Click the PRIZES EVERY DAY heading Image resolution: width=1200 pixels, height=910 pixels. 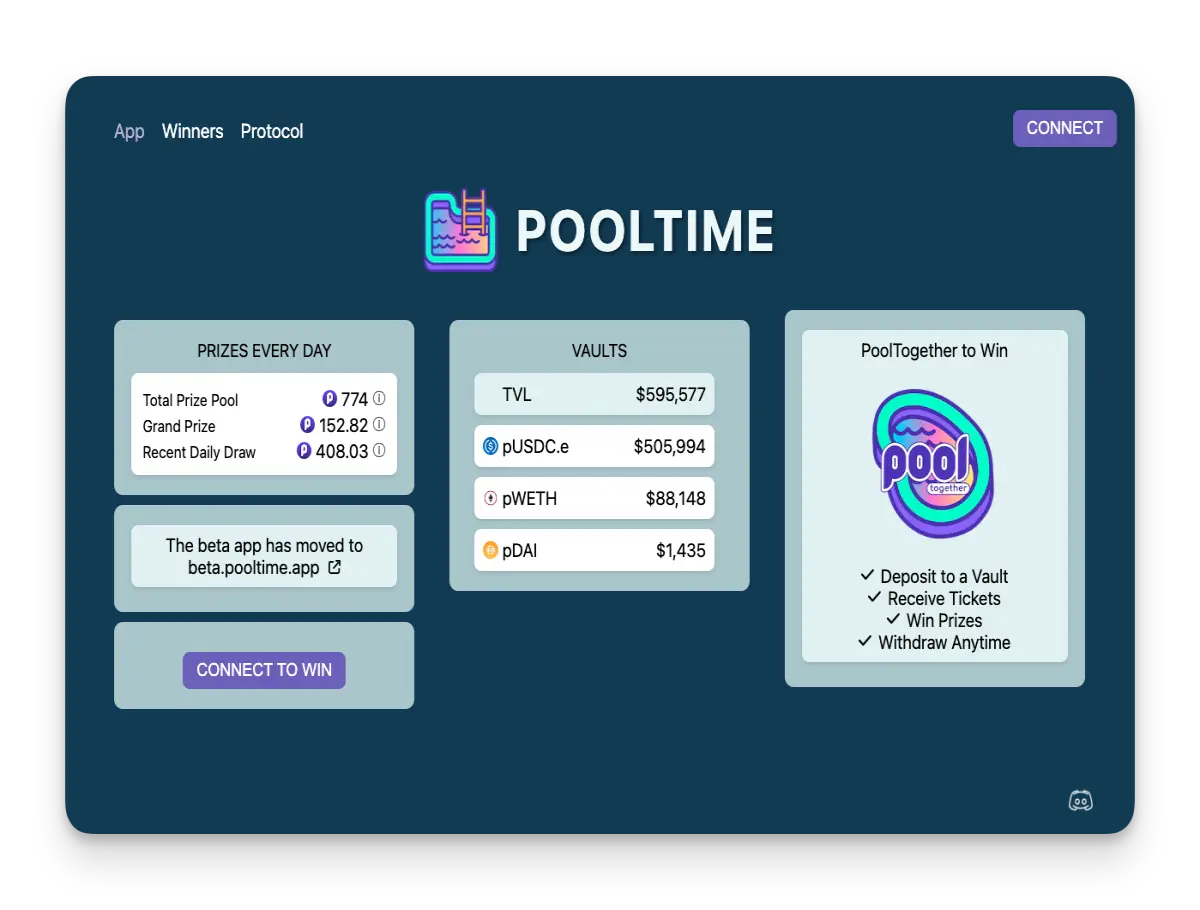264,351
